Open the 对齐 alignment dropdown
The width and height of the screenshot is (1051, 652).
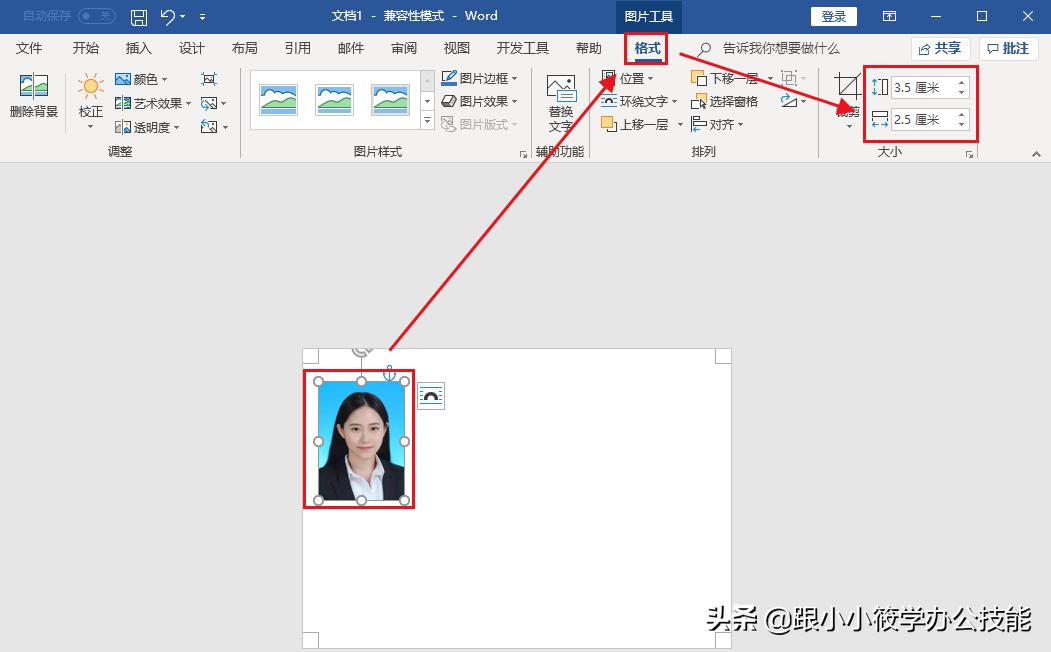click(x=723, y=124)
